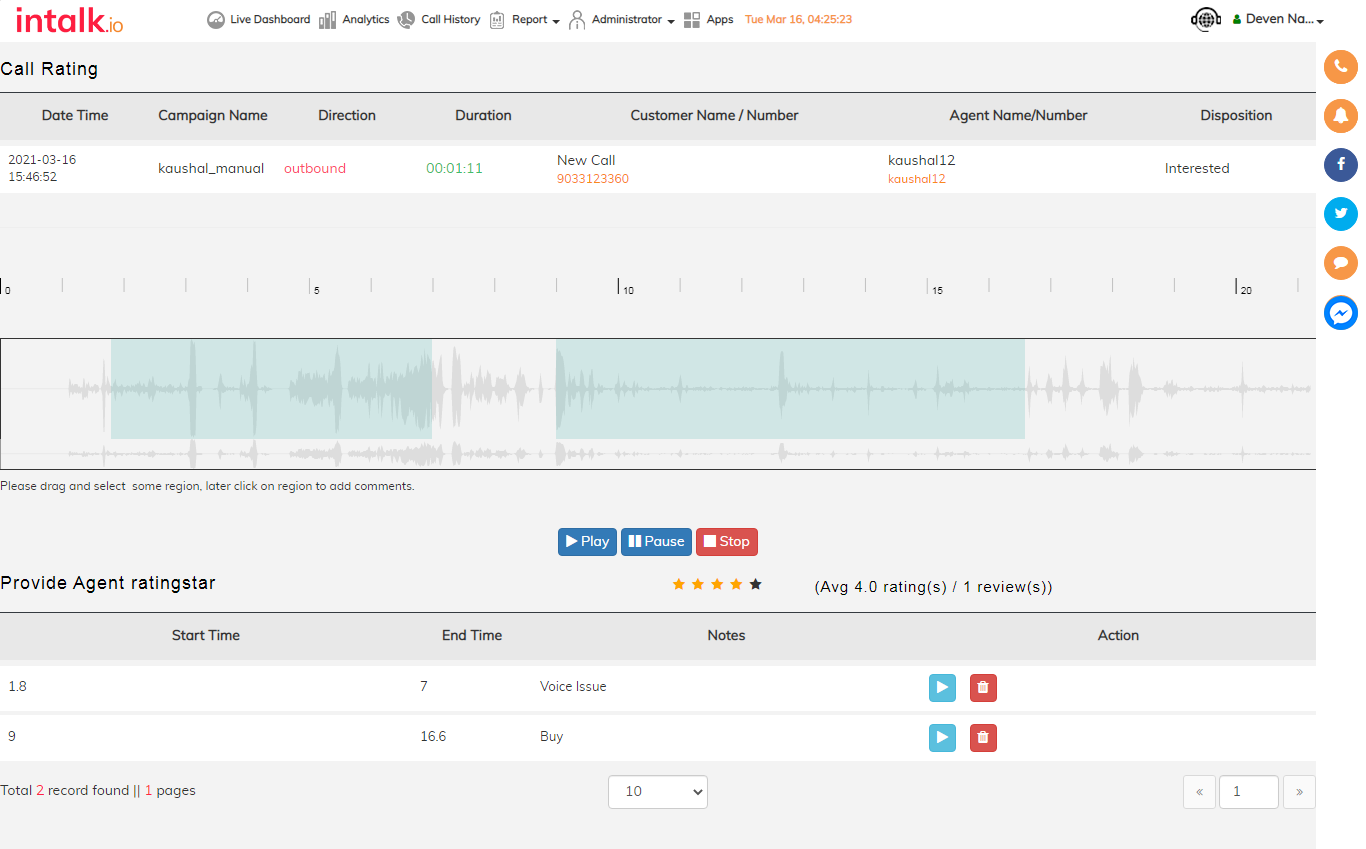Open the Deven Na... user dropdown
1366x849 pixels.
pos(1279,20)
